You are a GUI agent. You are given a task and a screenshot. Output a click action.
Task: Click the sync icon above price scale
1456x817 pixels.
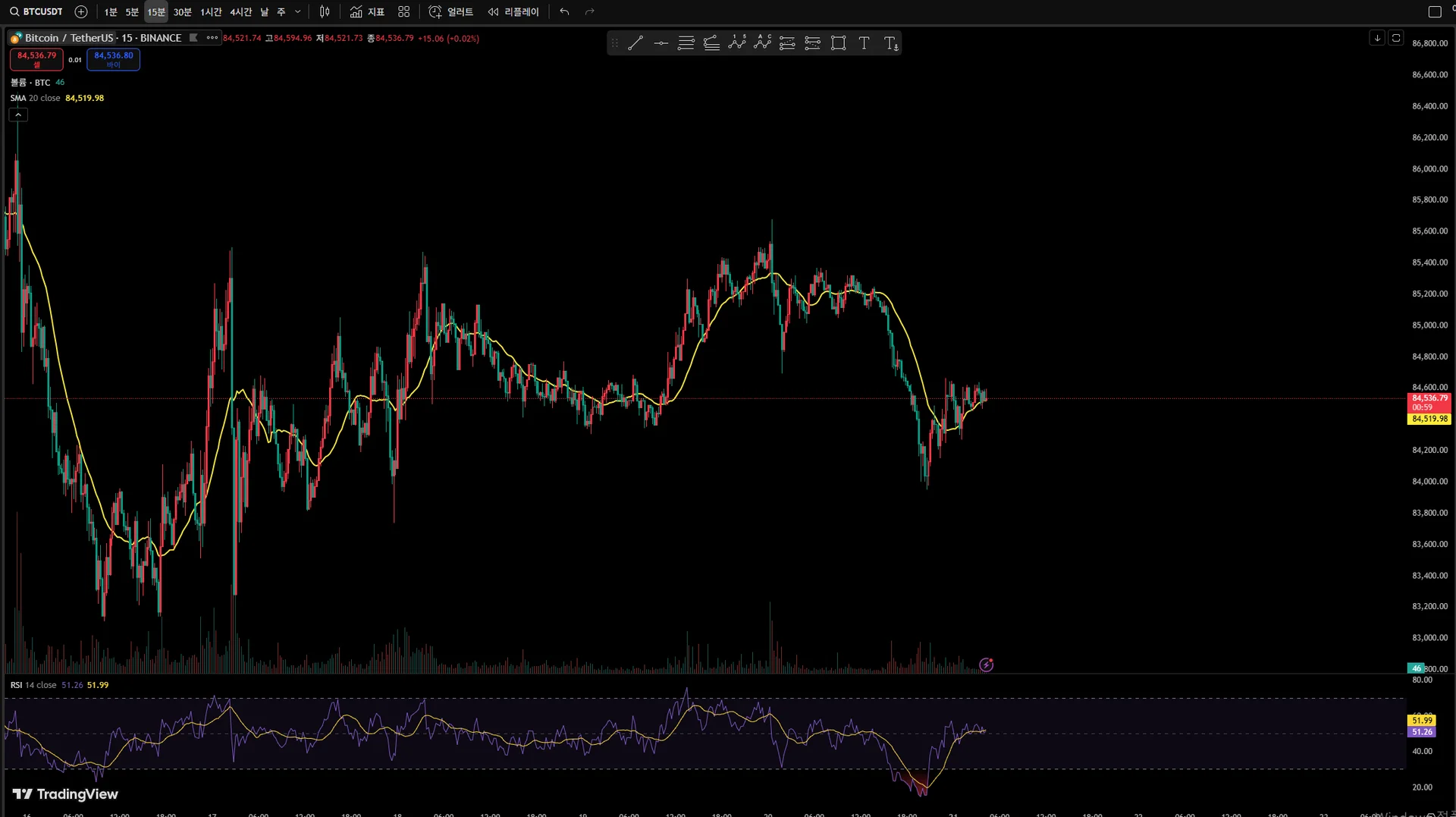point(1396,38)
